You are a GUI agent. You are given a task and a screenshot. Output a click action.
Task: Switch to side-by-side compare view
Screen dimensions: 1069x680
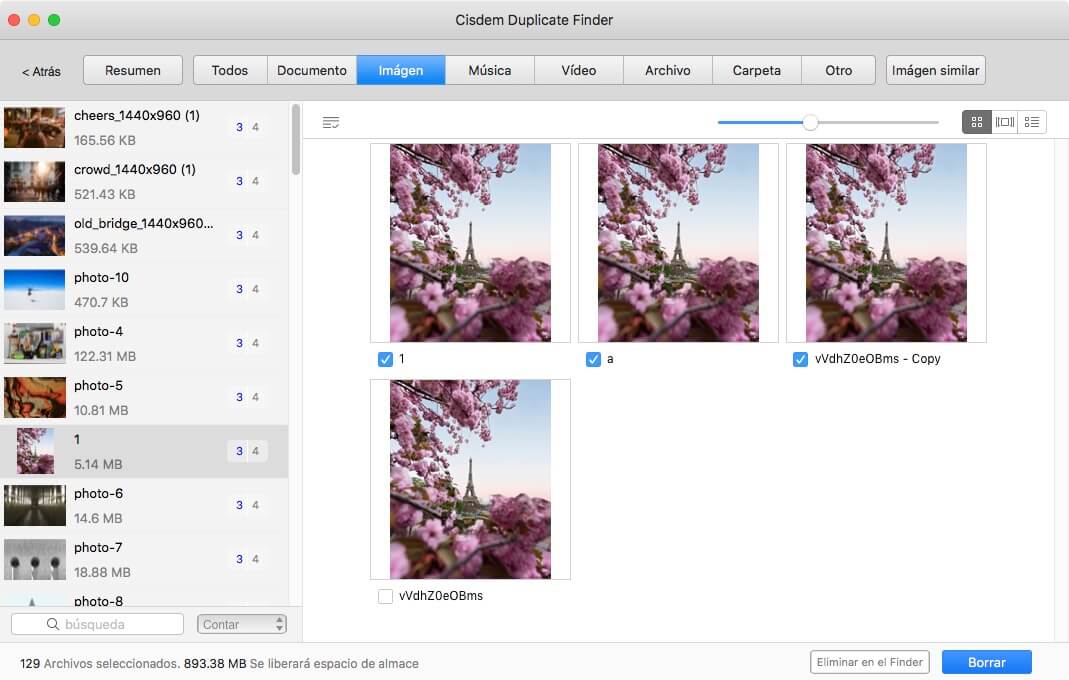(x=1004, y=122)
